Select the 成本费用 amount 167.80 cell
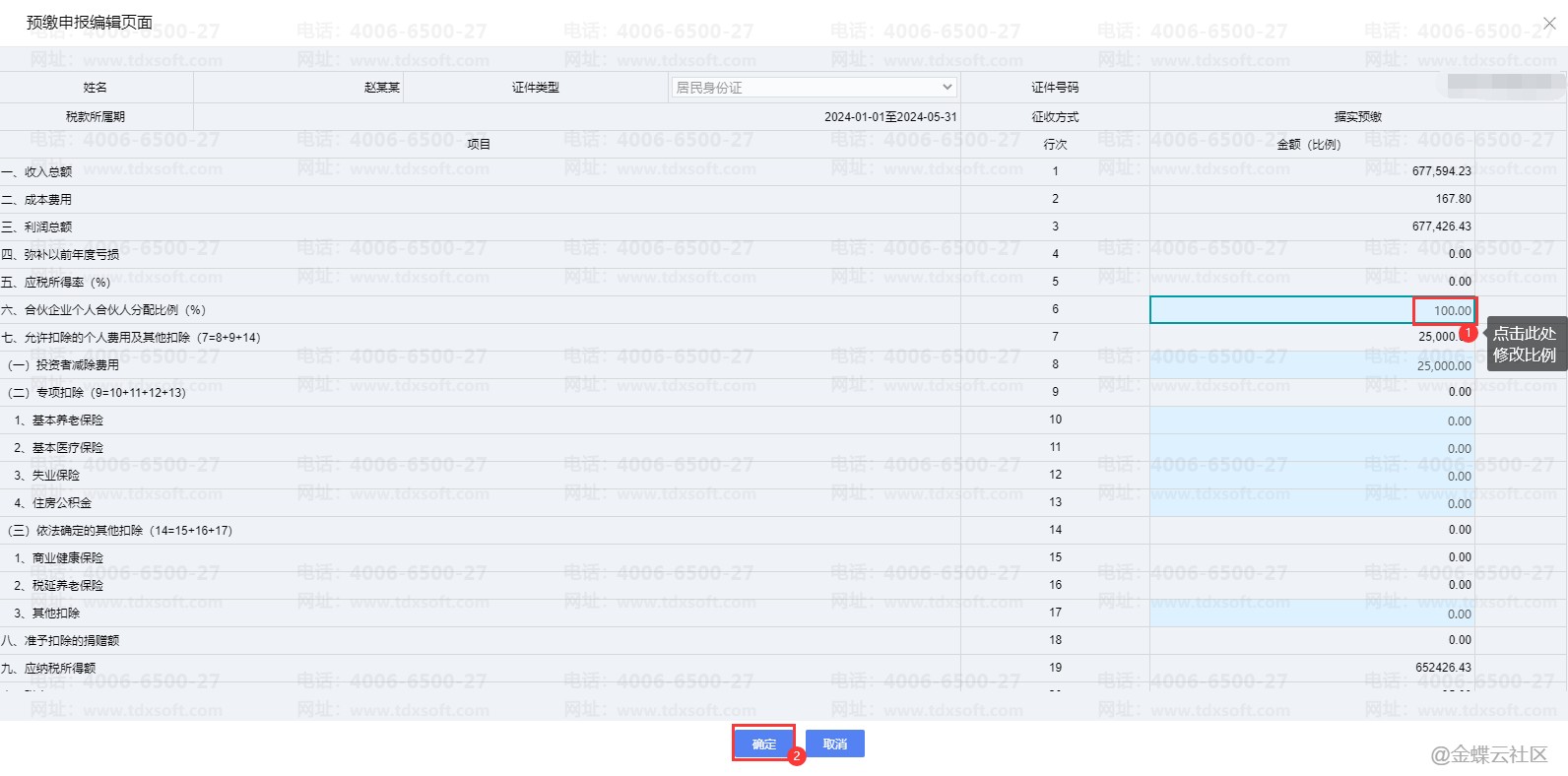This screenshot has height=776, width=1568. point(1312,199)
